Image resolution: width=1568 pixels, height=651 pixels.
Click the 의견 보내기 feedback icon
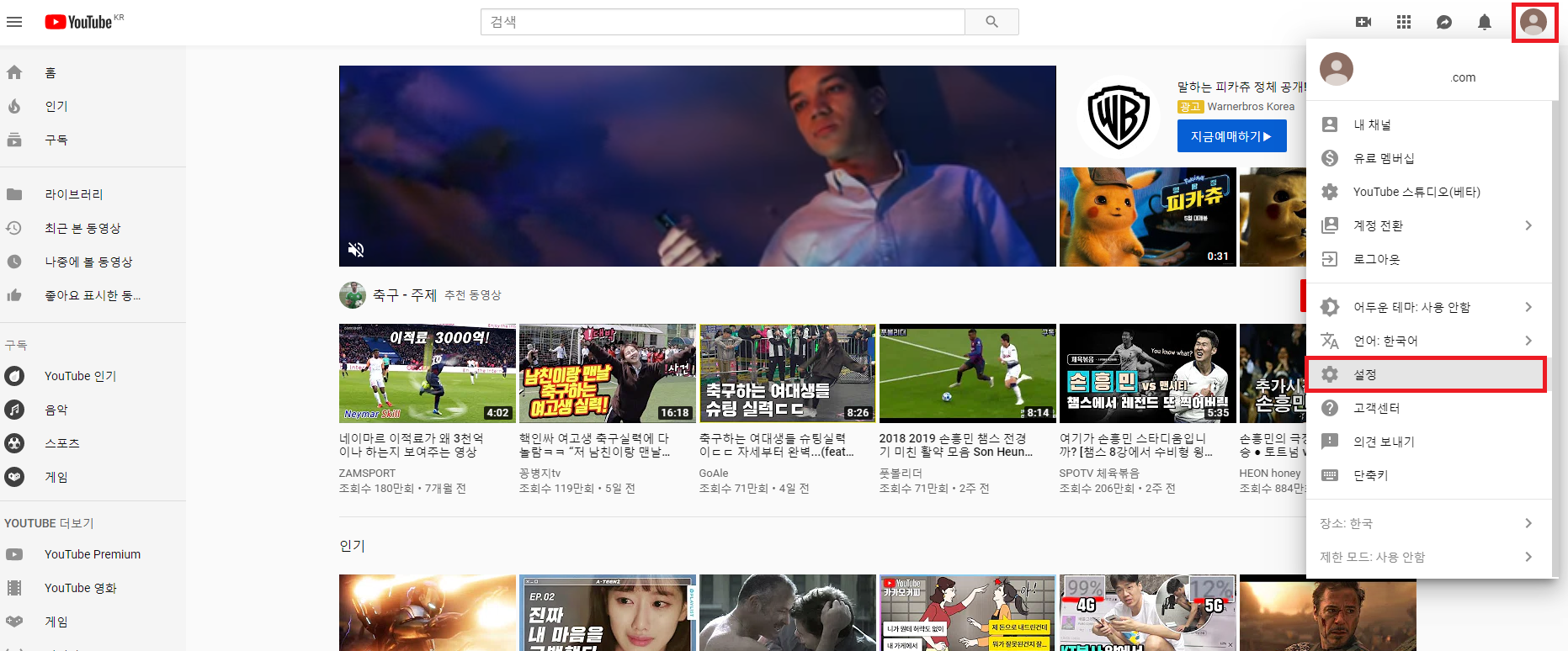click(x=1330, y=442)
